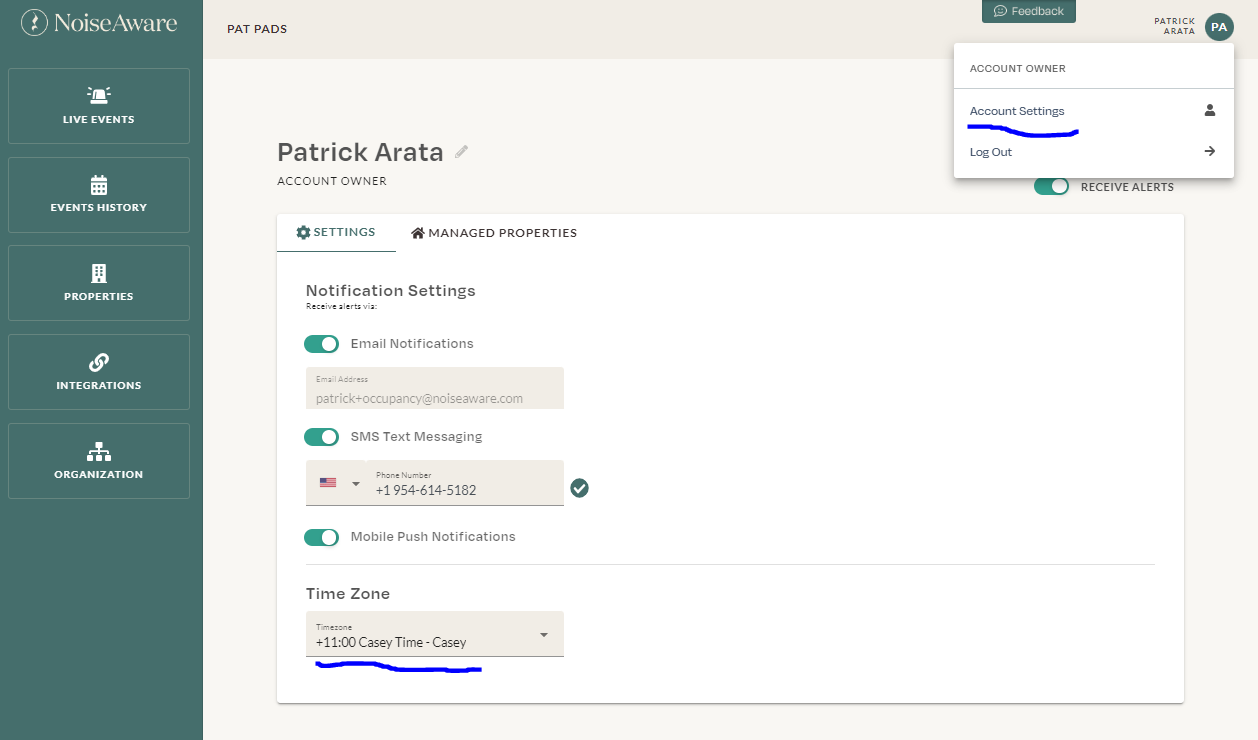Image resolution: width=1258 pixels, height=740 pixels.
Task: Click the Log Out arrow icon
Action: tap(1210, 152)
